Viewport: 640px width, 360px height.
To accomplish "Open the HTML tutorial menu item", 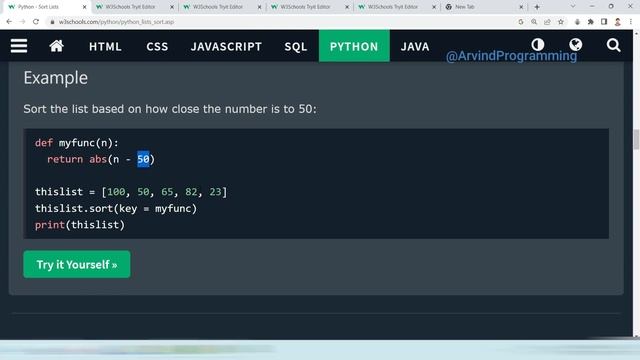I will pyautogui.click(x=105, y=47).
